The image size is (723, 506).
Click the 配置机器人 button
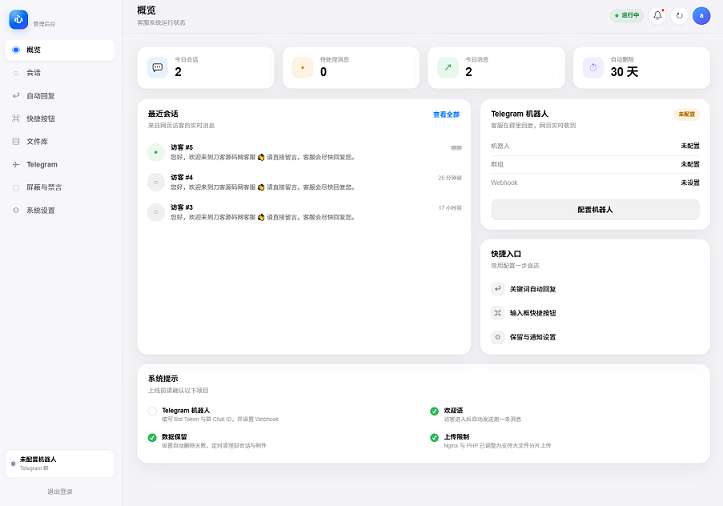click(x=595, y=209)
